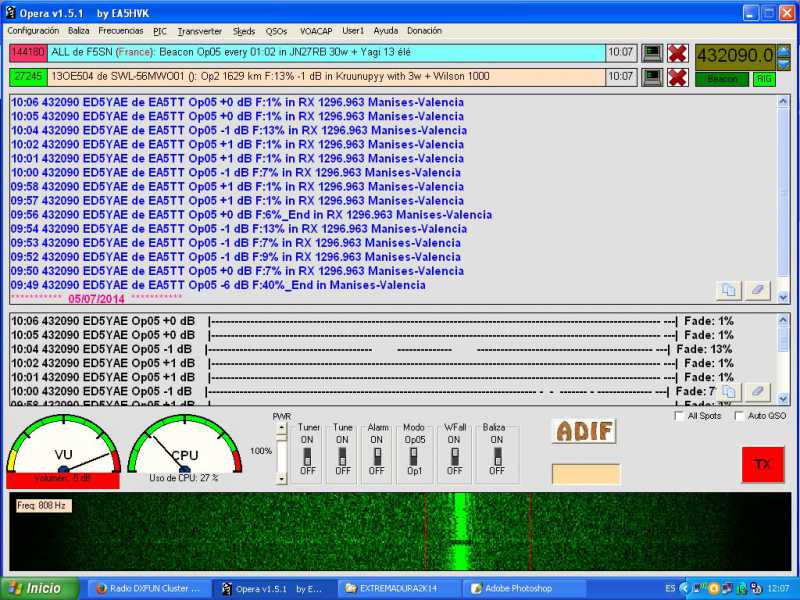Click the blue spots log's scroll-down arrow
Screen dimensions: 800x600
[783, 296]
